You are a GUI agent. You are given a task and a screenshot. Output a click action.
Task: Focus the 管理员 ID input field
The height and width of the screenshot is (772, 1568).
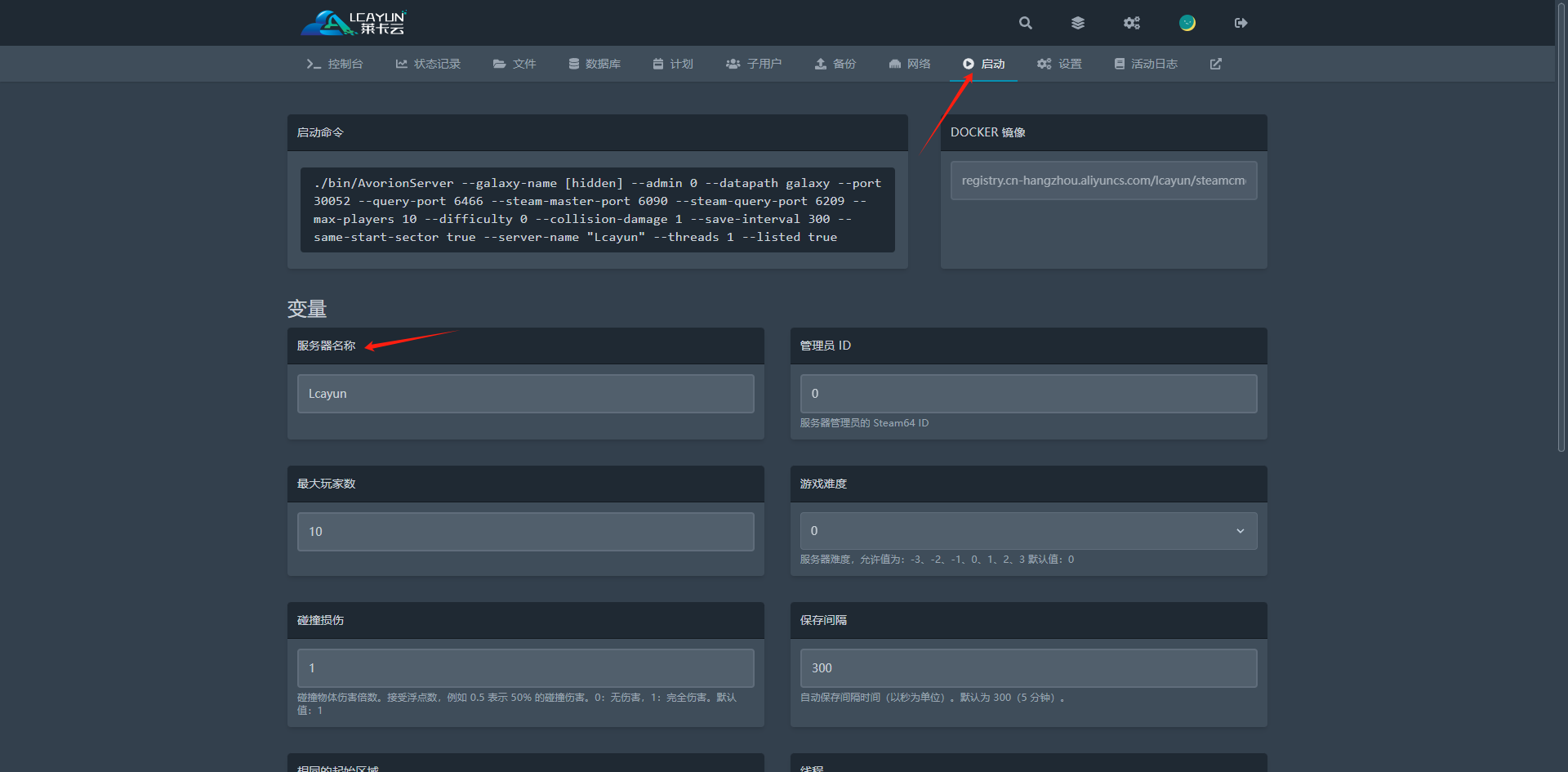pos(1028,394)
